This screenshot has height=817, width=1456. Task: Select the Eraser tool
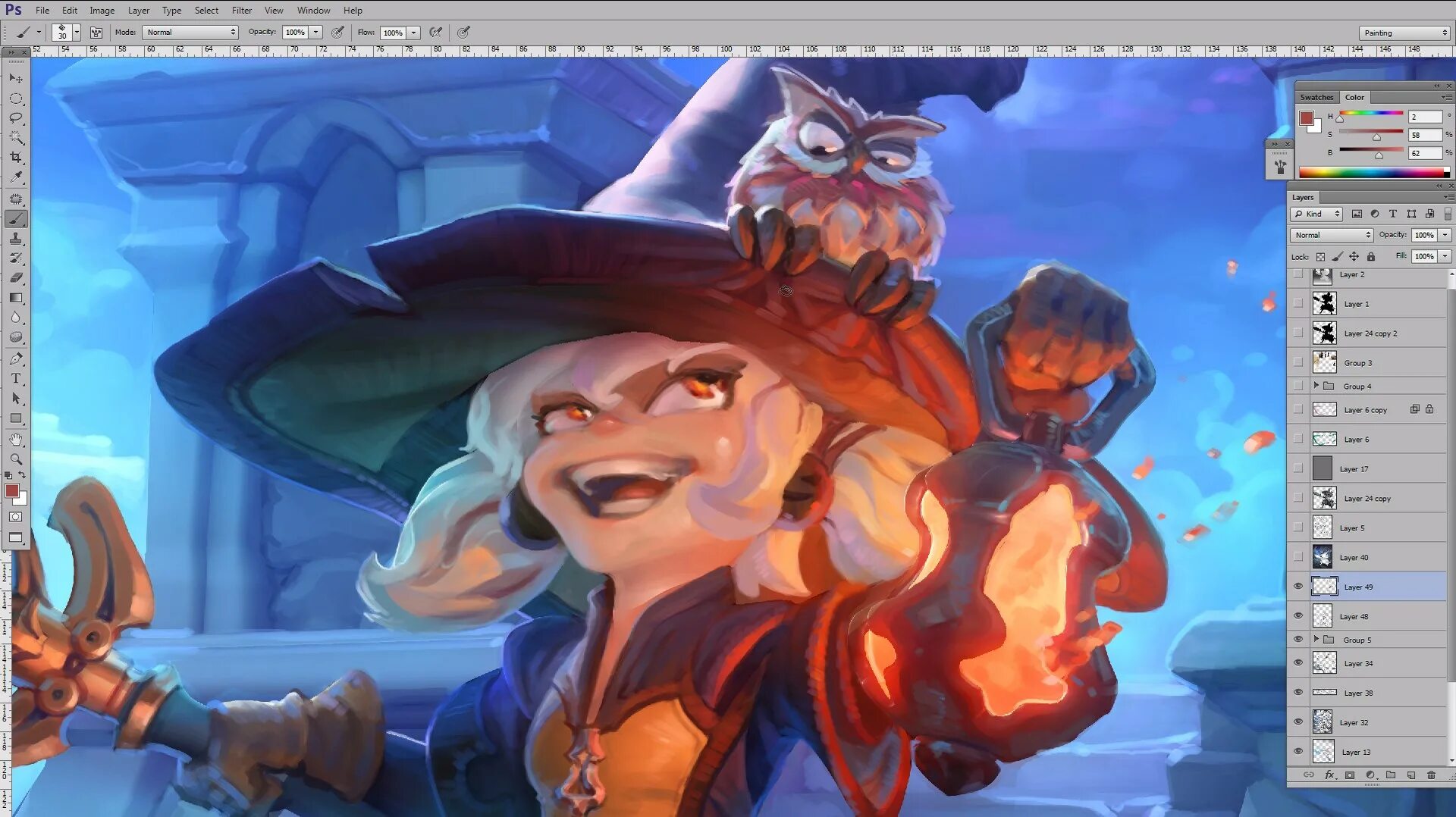(15, 278)
